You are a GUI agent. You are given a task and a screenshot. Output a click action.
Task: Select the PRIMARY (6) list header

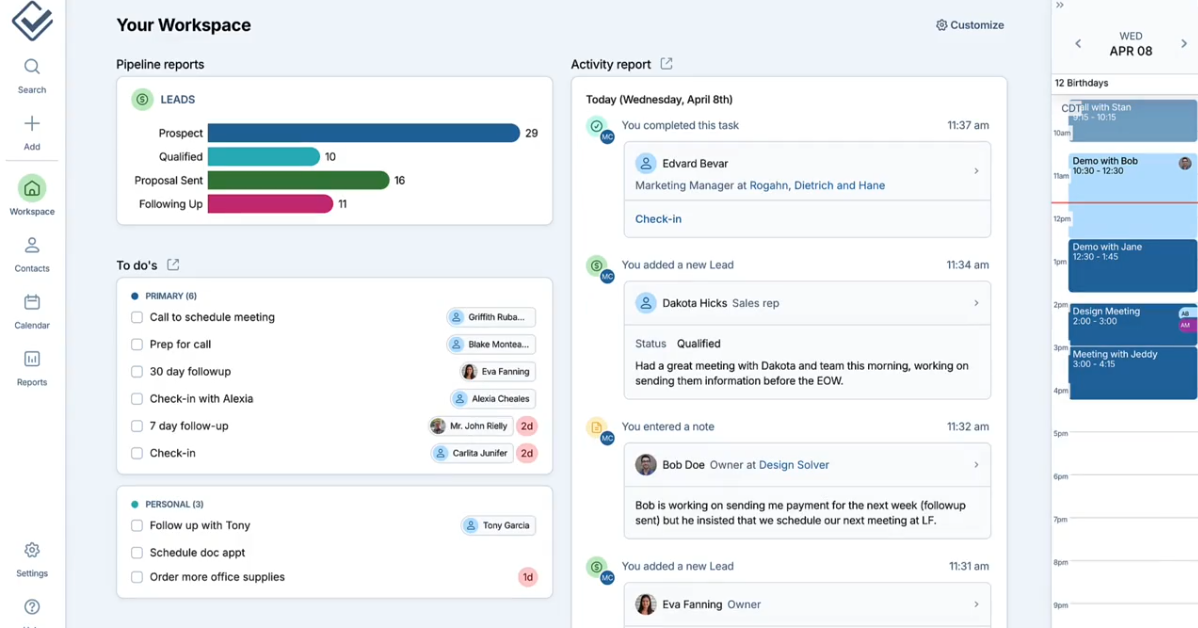click(x=164, y=296)
